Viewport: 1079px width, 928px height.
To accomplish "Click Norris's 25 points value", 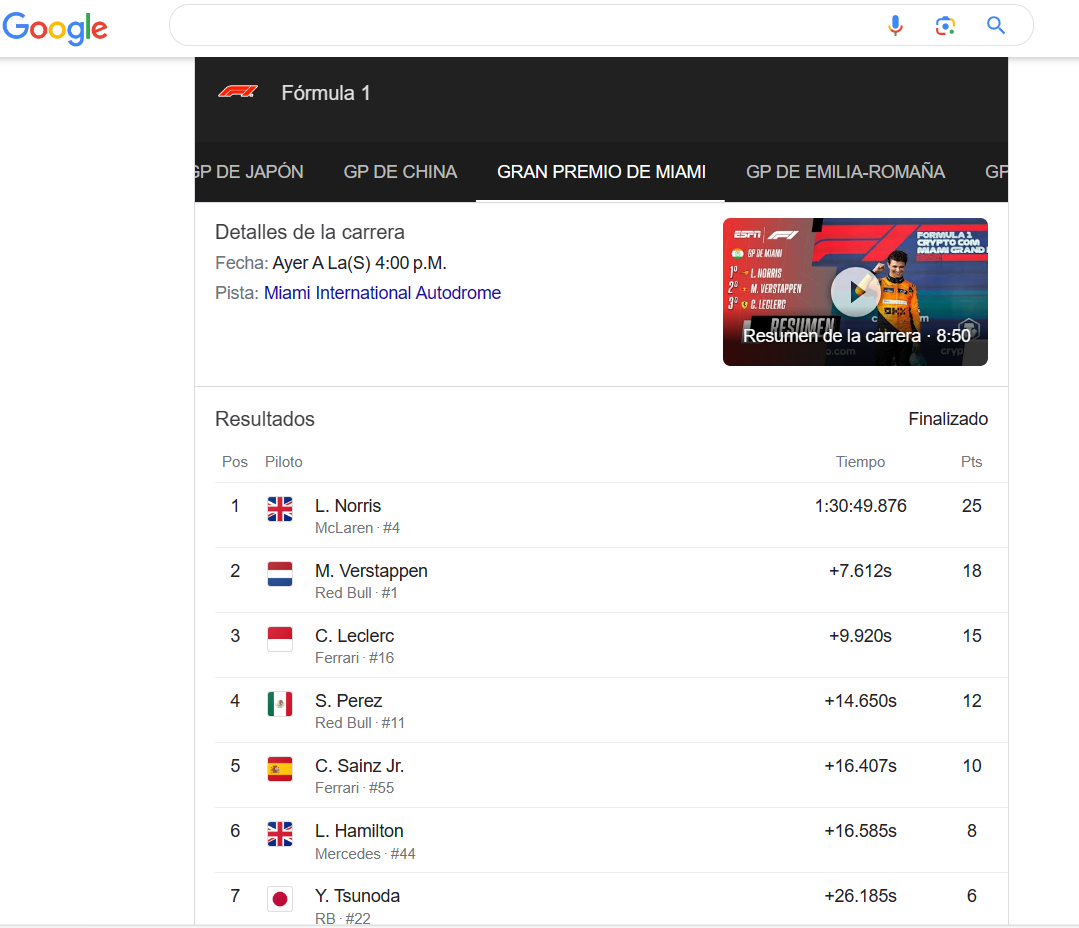I will (972, 506).
